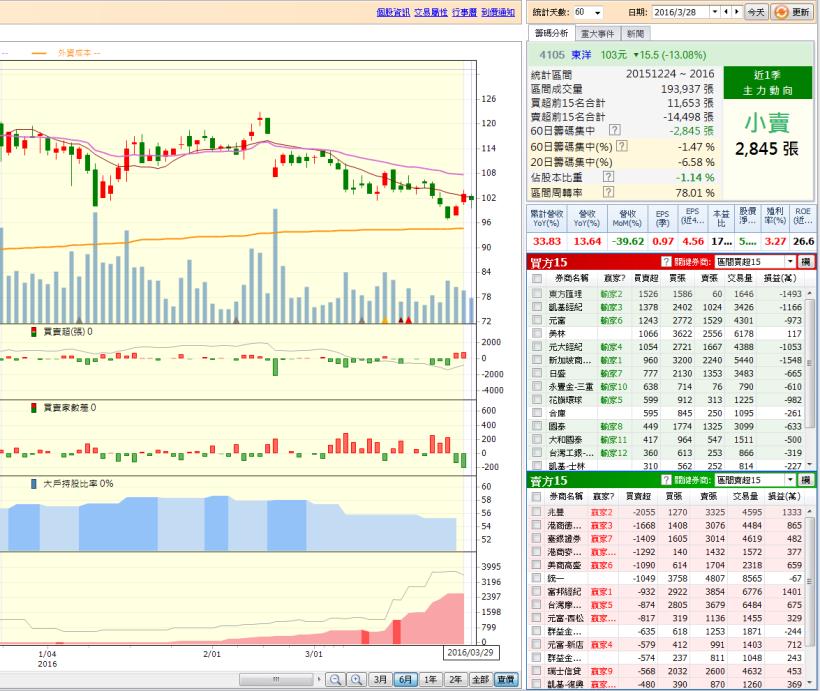Zoom in the chart with magnifier plus
Image resolution: width=820 pixels, height=691 pixels.
[356, 680]
